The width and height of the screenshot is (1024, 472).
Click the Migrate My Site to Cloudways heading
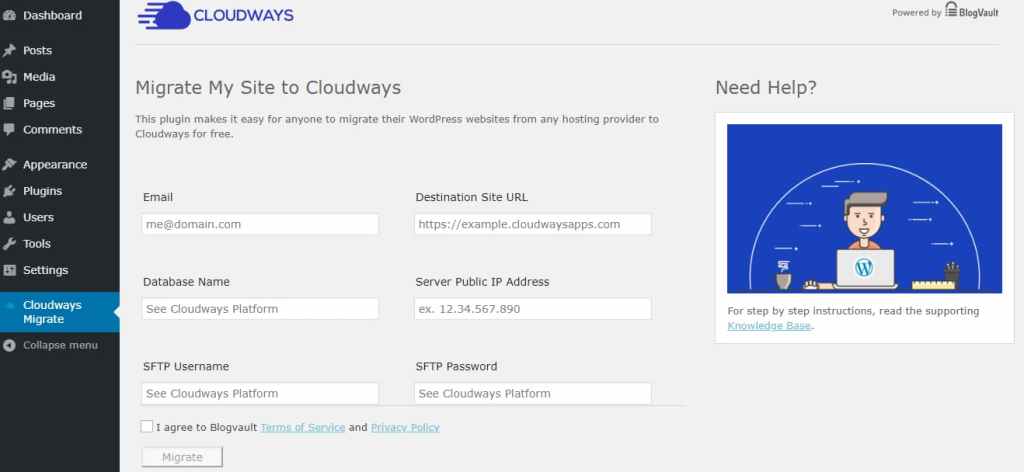[268, 87]
